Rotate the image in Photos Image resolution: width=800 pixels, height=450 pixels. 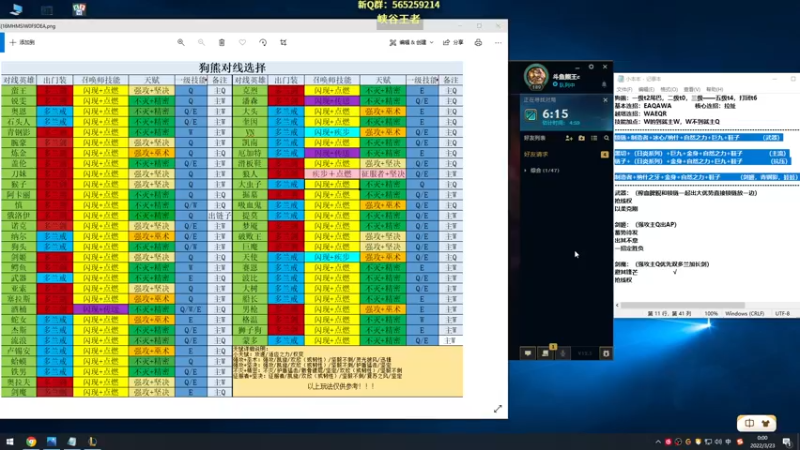[263, 42]
